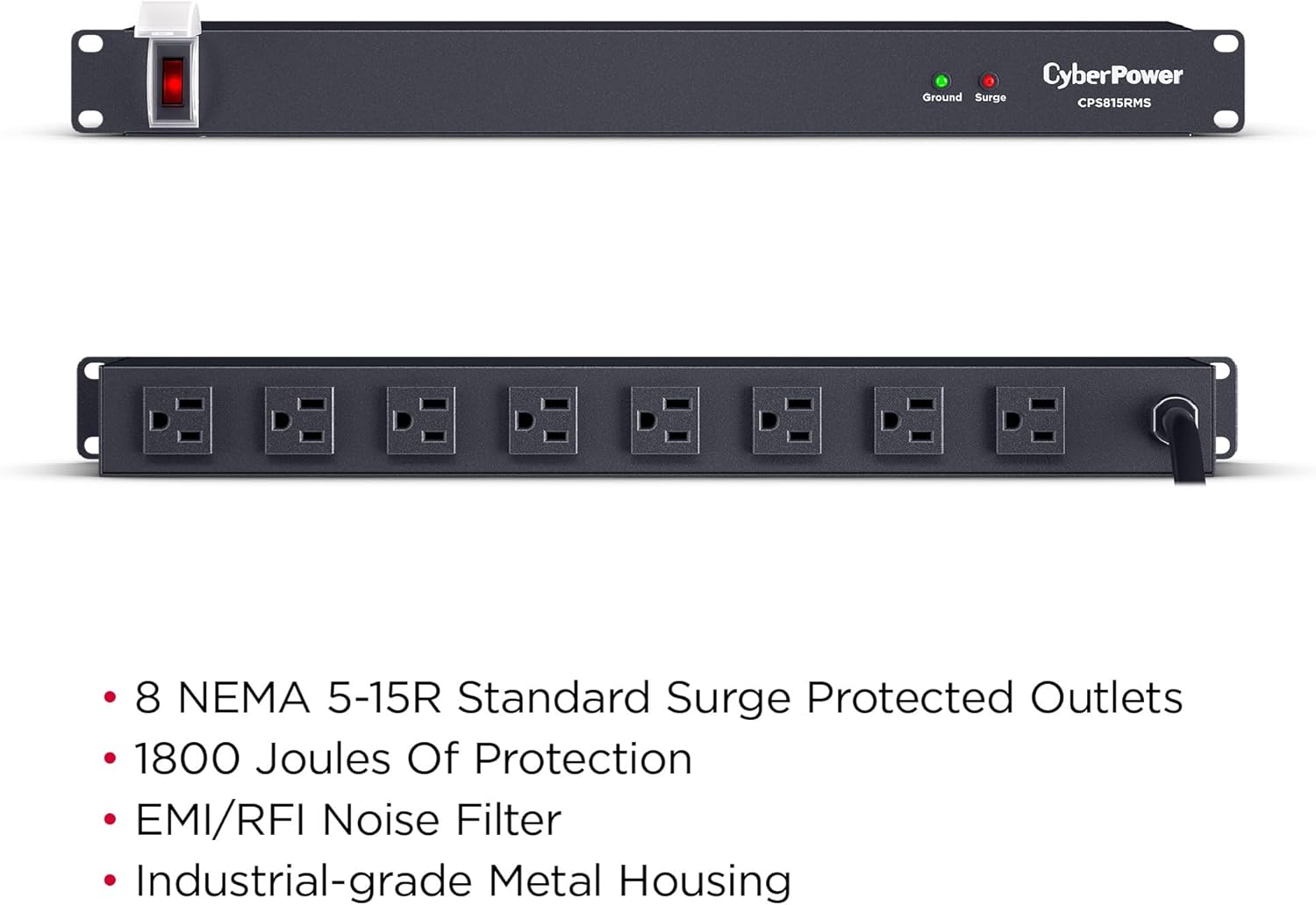This screenshot has height=905, width=1316.
Task: Click the fourth outlet from the left
Action: pyautogui.click(x=543, y=421)
